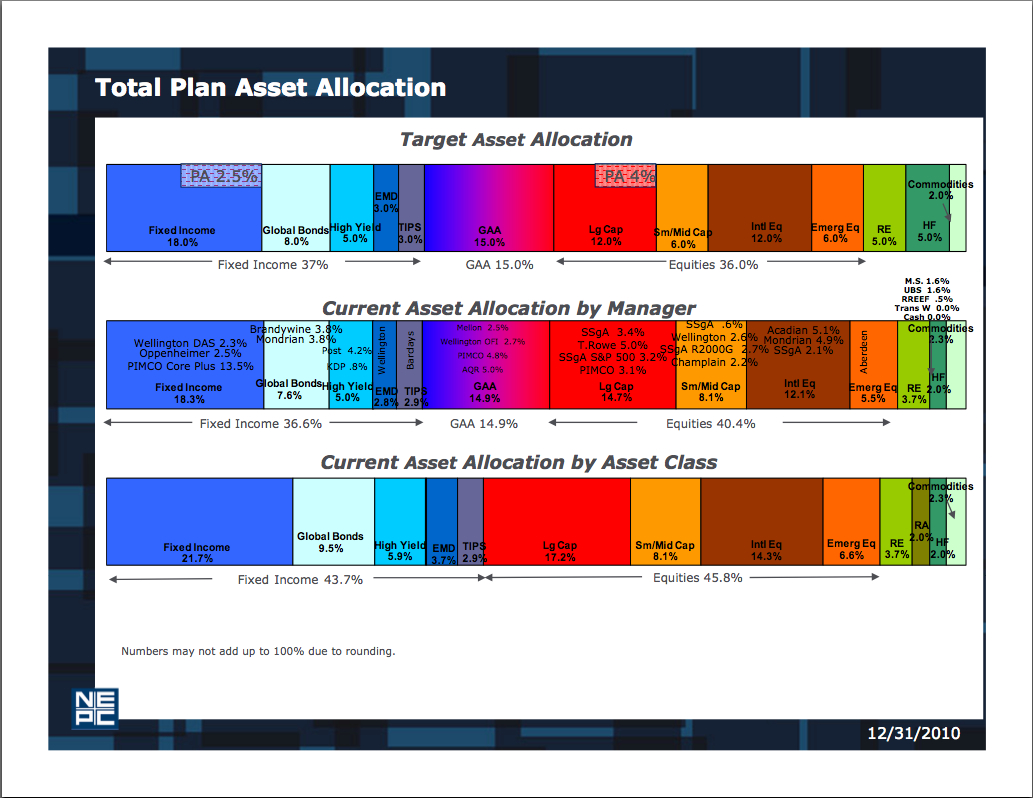This screenshot has height=798, width=1033.
Task: Click the "High Yield 5.9%" label
Action: coord(400,551)
